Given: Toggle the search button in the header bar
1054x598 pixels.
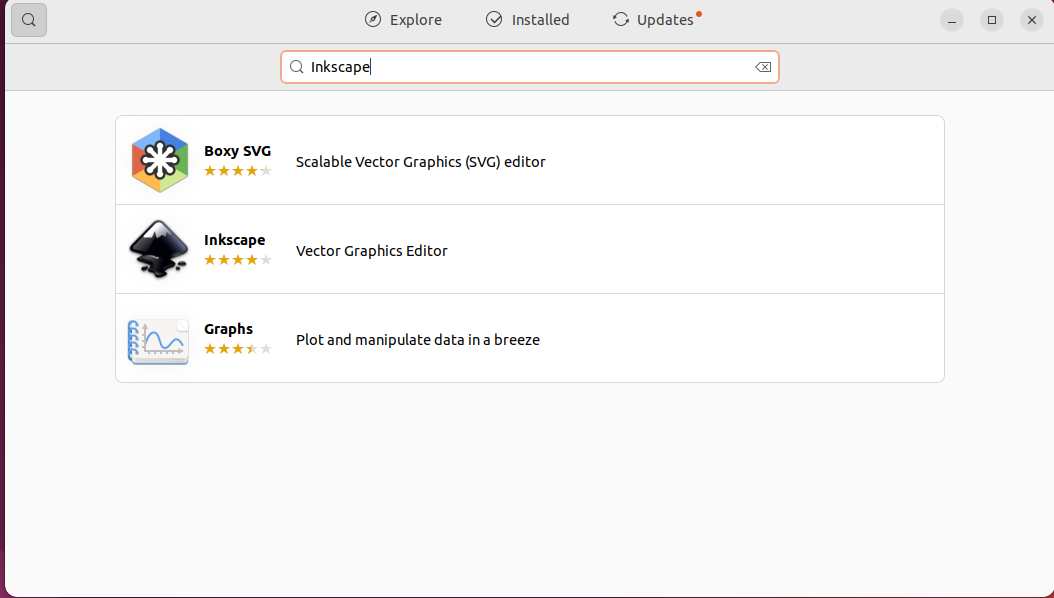Looking at the screenshot, I should 29,20.
